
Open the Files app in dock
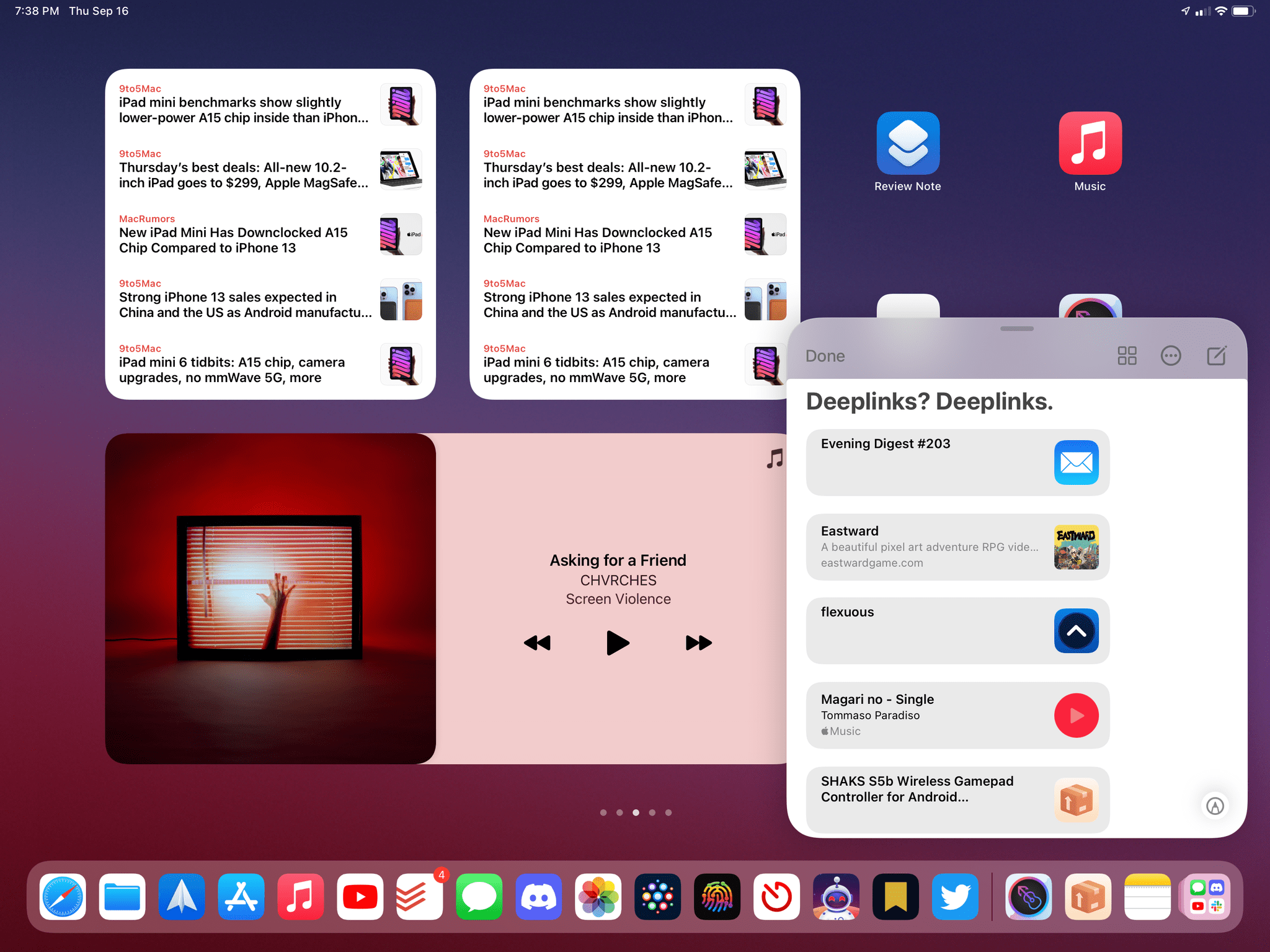point(122,897)
